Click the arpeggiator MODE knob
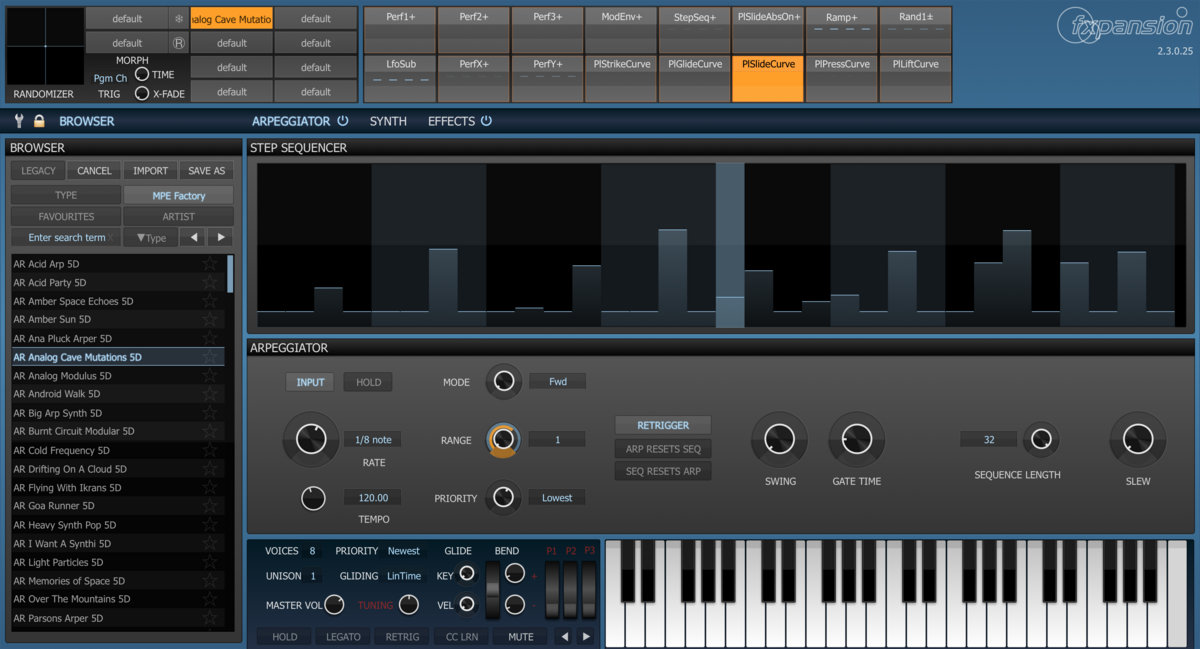The image size is (1200, 649). (x=504, y=381)
